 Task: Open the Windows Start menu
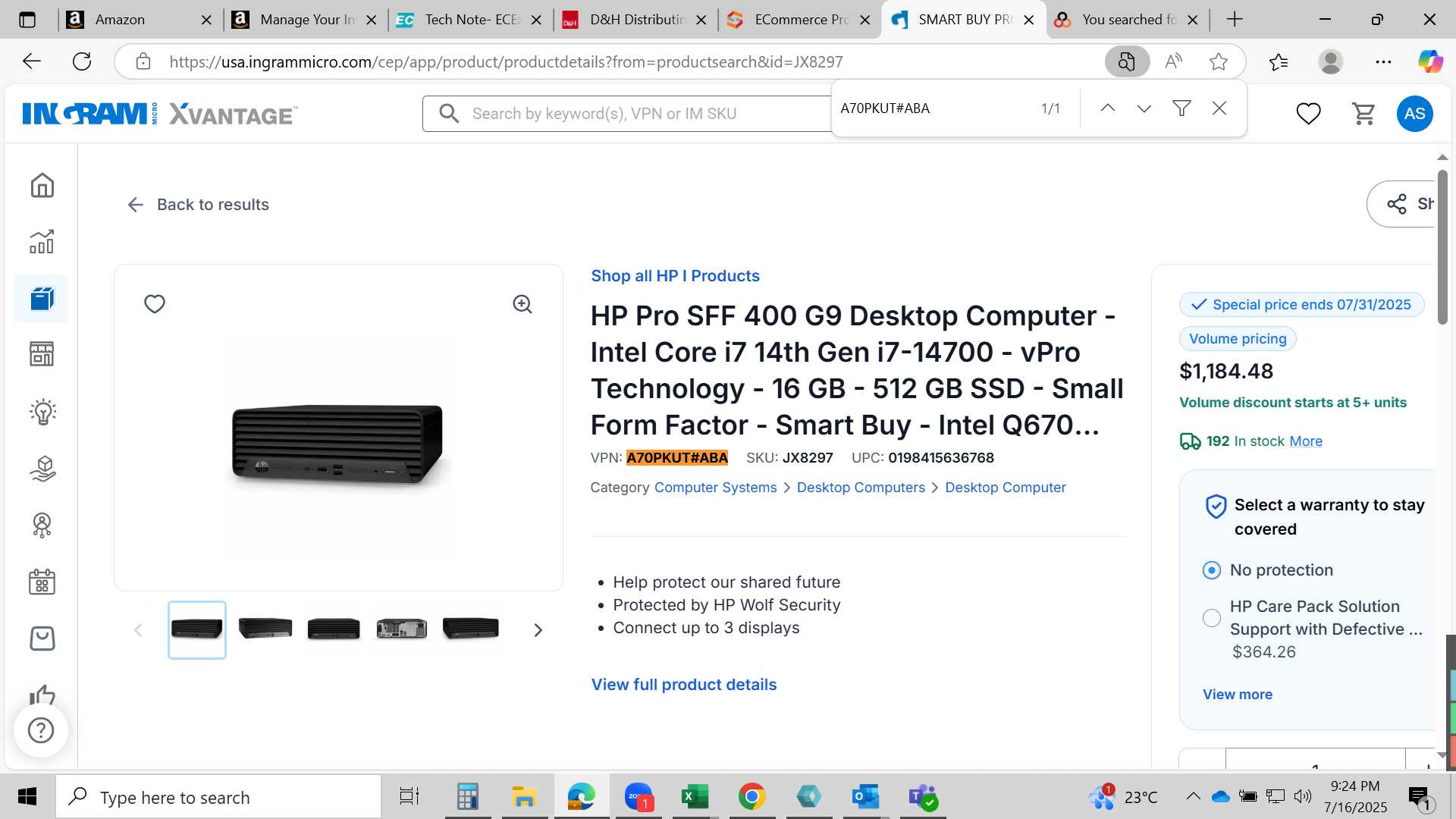tap(27, 797)
